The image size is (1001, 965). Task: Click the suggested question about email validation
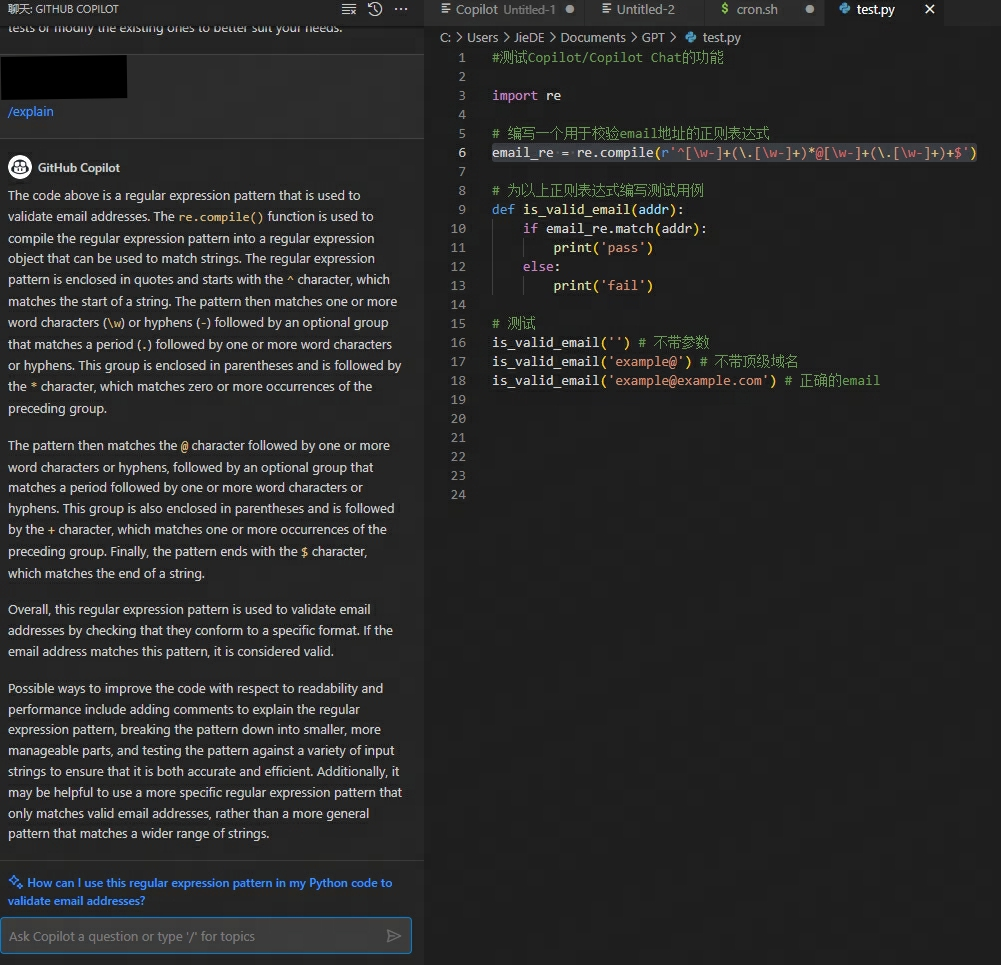200,891
